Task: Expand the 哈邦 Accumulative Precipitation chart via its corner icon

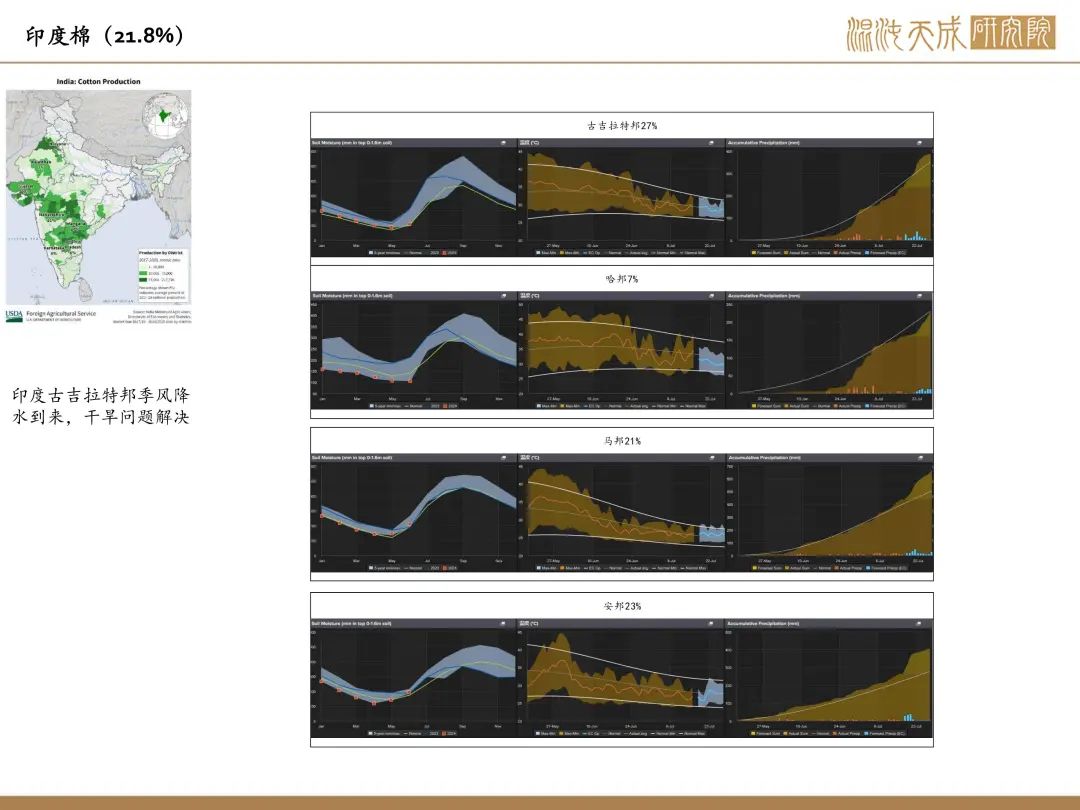Action: 920,295
